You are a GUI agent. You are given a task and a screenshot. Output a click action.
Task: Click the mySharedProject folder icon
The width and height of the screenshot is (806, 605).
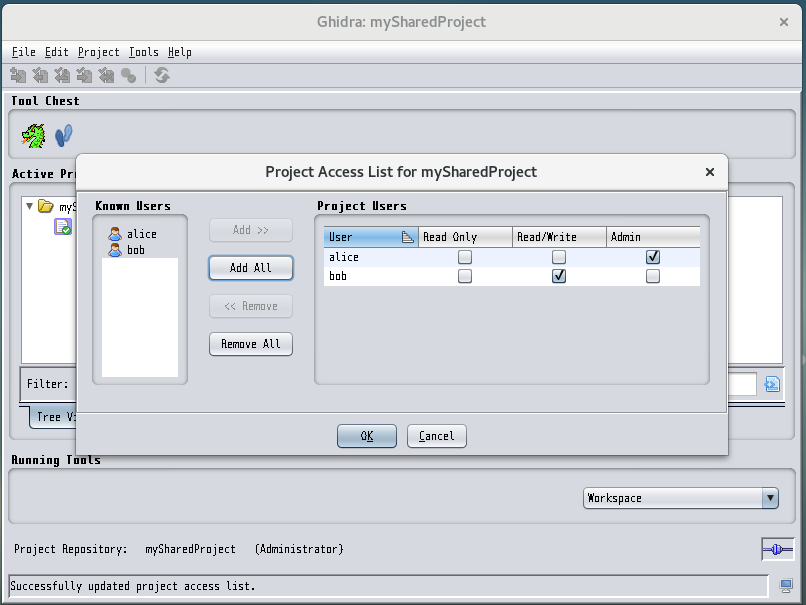point(45,206)
